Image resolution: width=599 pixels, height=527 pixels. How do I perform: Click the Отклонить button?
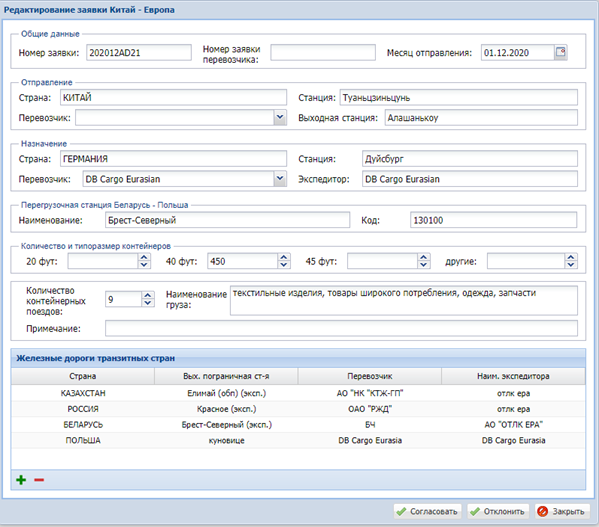[x=498, y=511]
